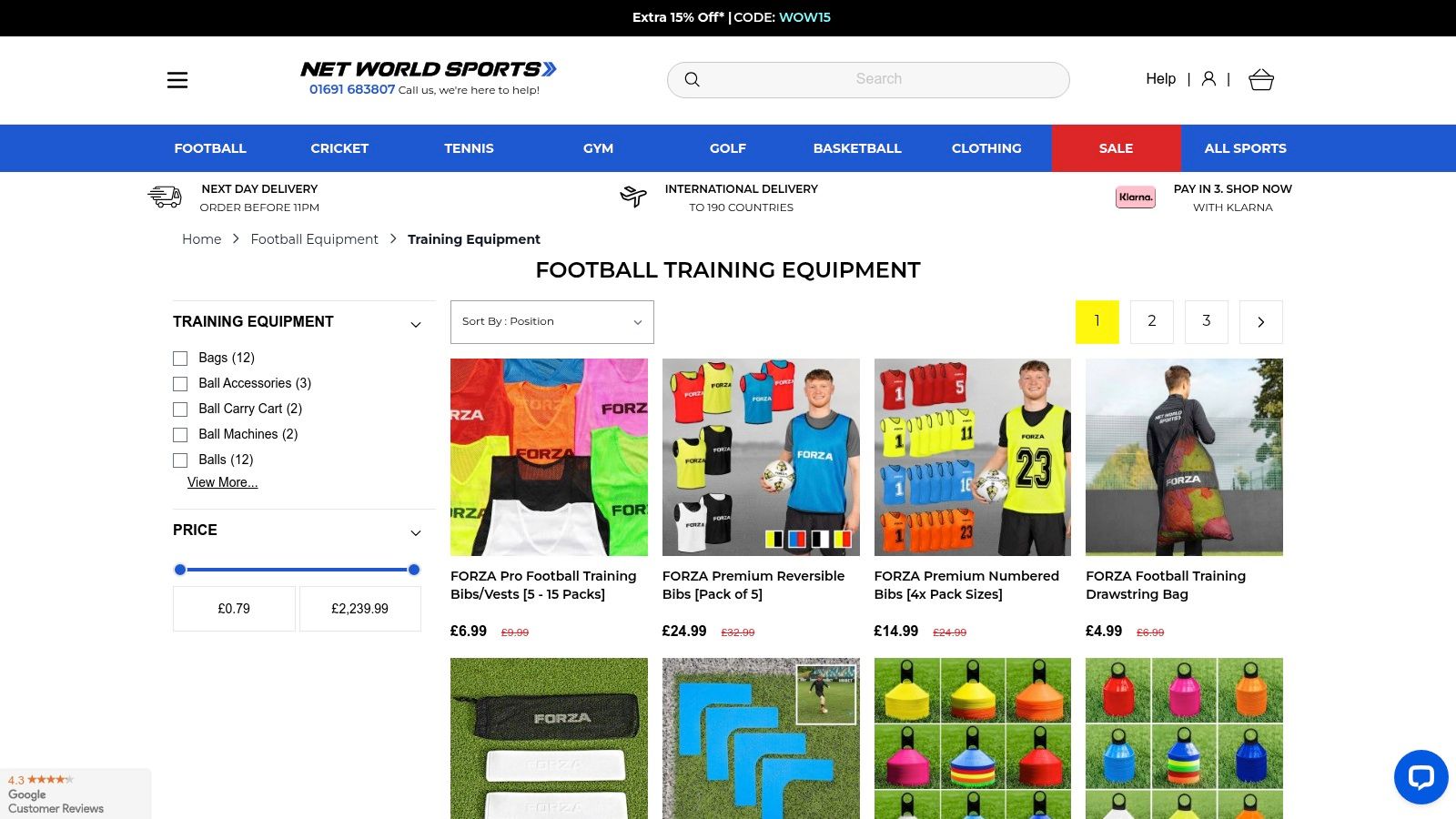1456x819 pixels.
Task: Click the Net World Sports logo
Action: coord(429,69)
